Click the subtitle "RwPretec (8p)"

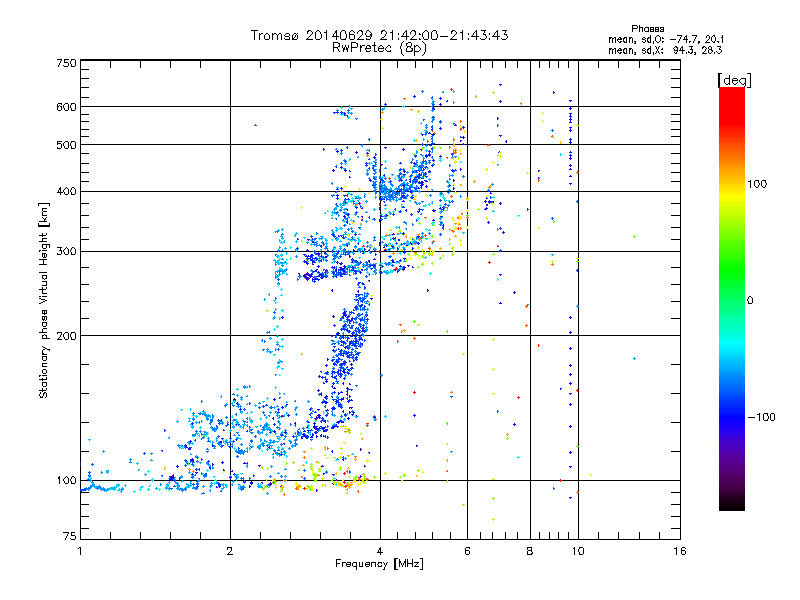coord(379,48)
